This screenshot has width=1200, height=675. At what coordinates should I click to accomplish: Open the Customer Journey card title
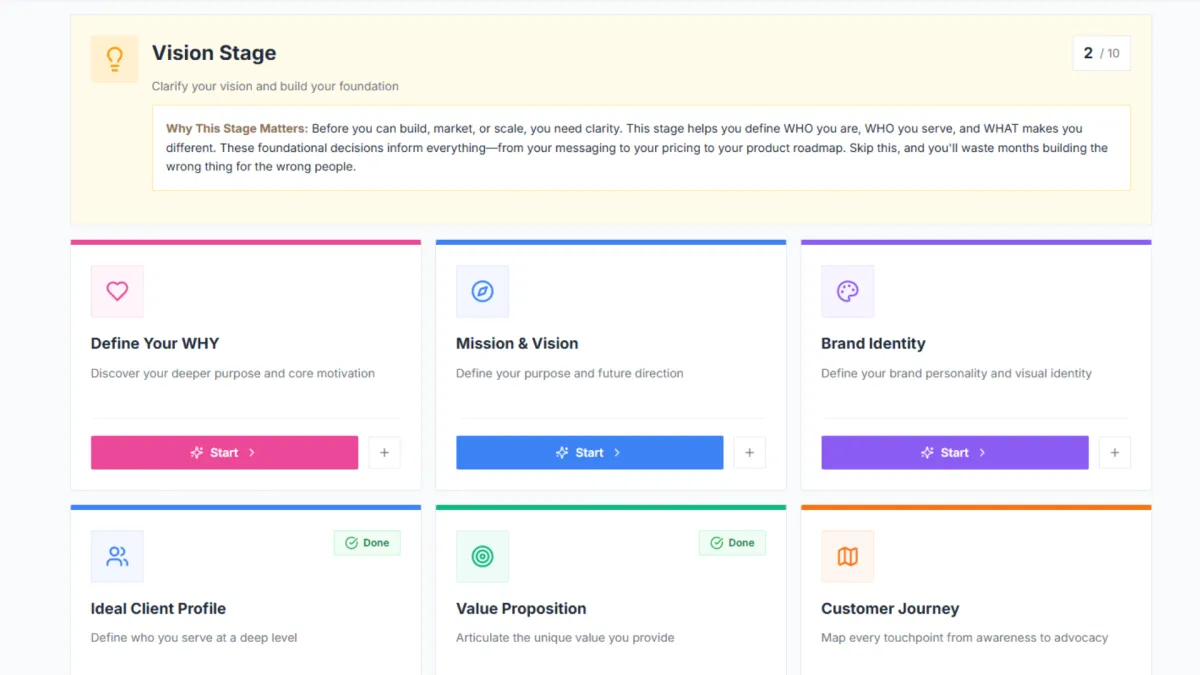tap(889, 608)
